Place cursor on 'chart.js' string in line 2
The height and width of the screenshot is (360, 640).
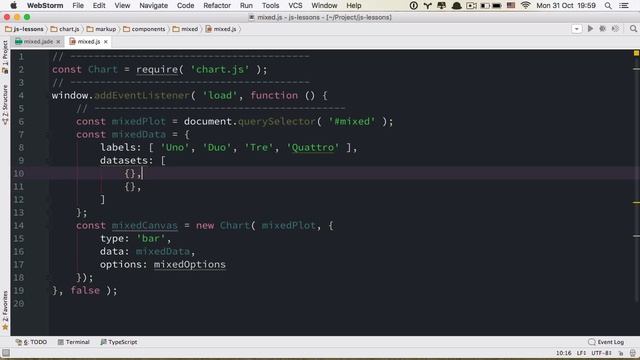pyautogui.click(x=220, y=69)
